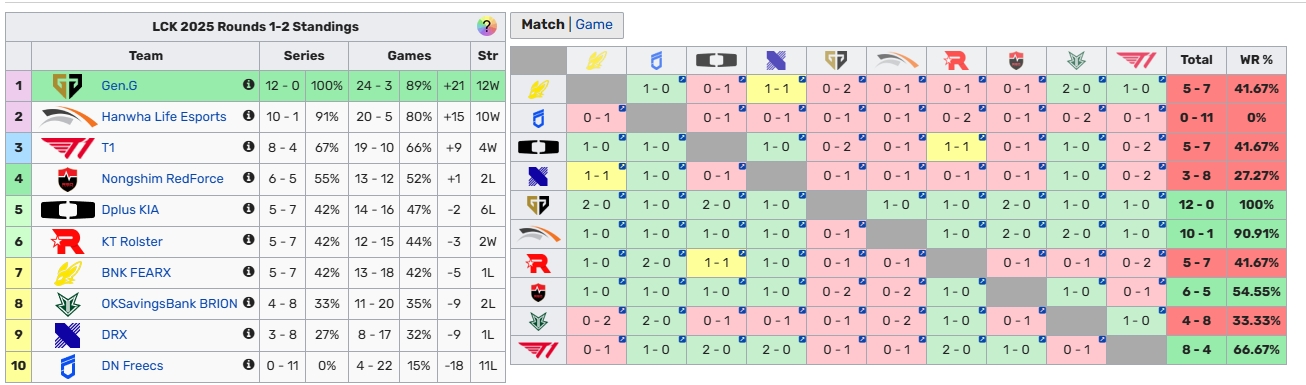This screenshot has height=385, width=1306.
Task: Switch to the Game view tab
Action: (594, 25)
